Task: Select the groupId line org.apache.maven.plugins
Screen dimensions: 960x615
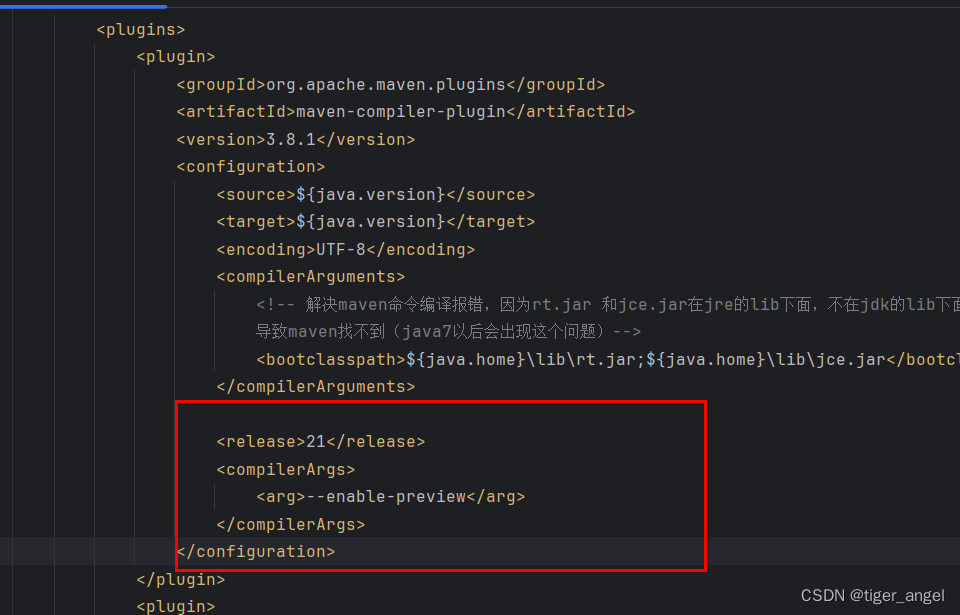Action: 391,85
